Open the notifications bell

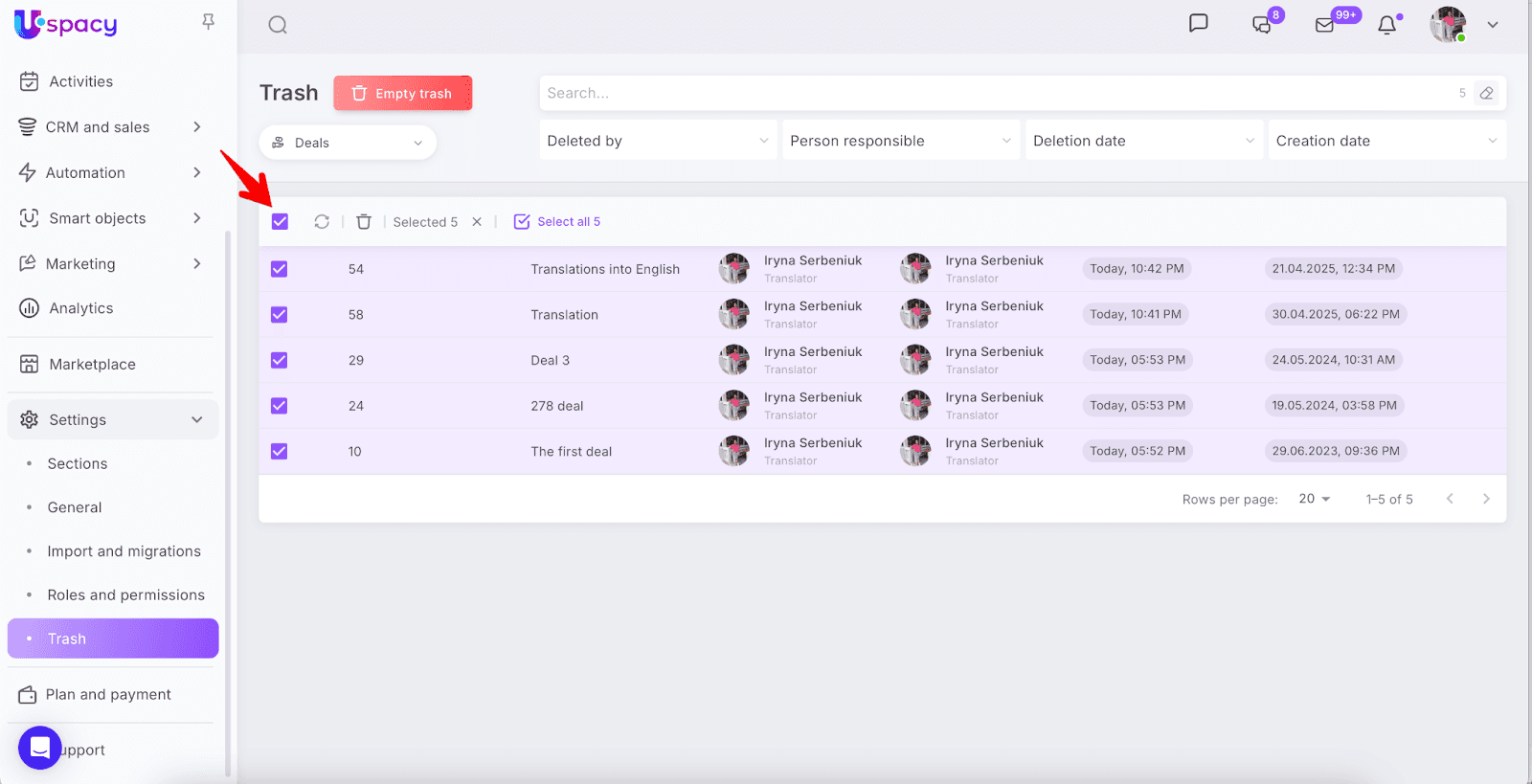click(1386, 25)
